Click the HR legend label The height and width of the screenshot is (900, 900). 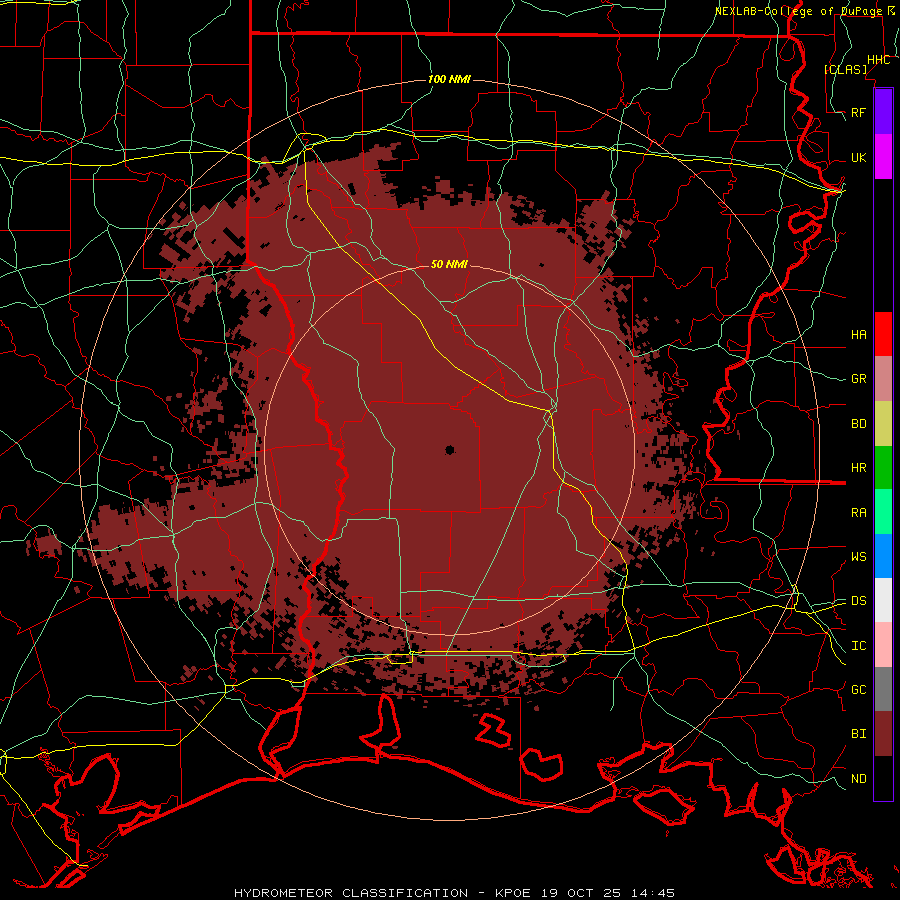pos(859,468)
